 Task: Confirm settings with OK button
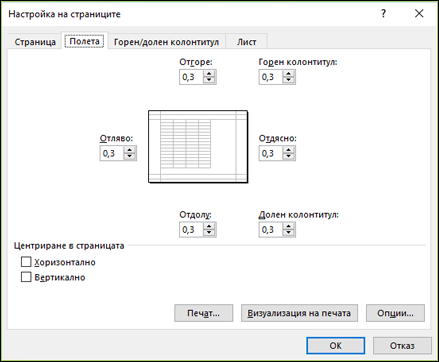point(336,346)
